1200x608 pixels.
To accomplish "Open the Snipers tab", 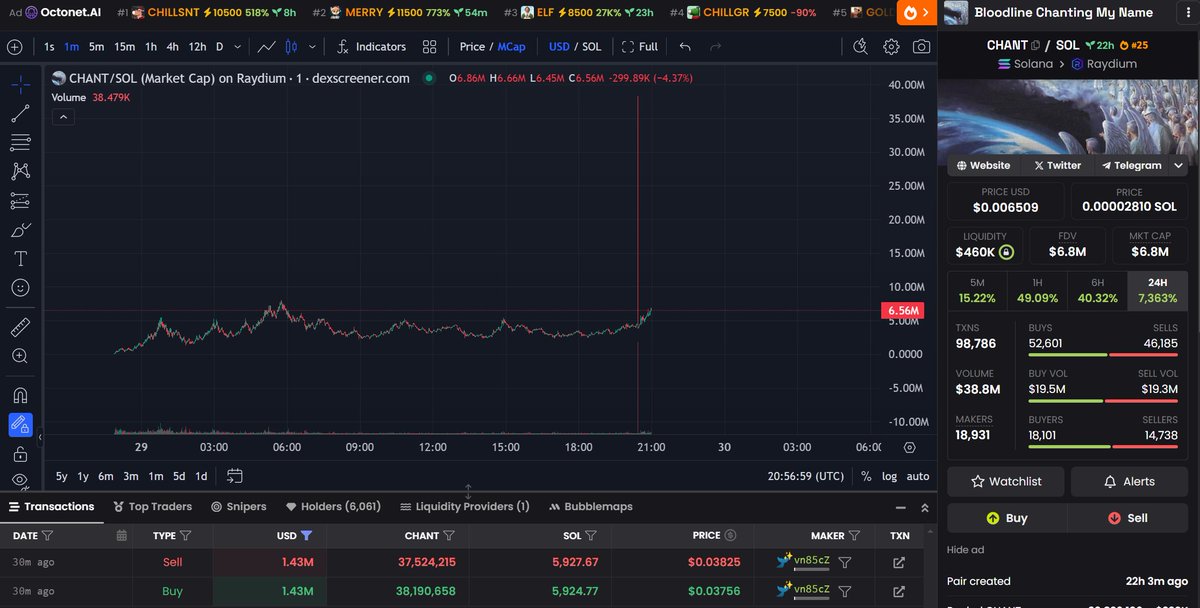I will [239, 507].
